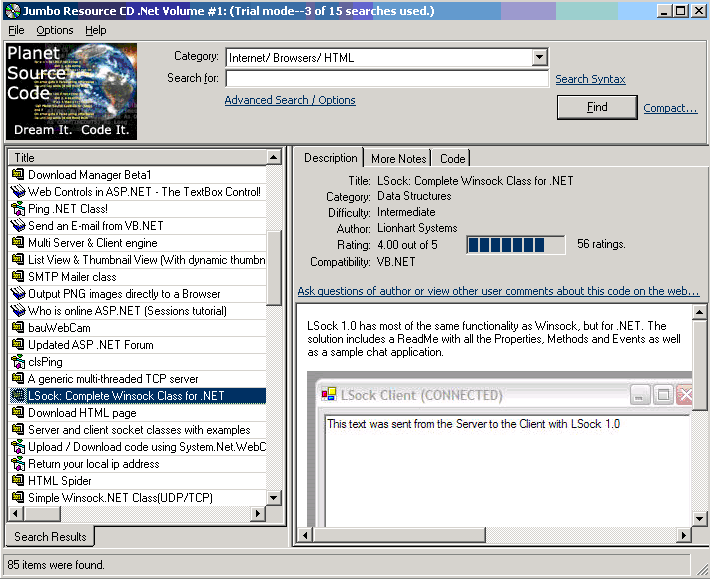This screenshot has width=710, height=579.
Task: Select the Download HTML page entry
Action: tap(138, 413)
